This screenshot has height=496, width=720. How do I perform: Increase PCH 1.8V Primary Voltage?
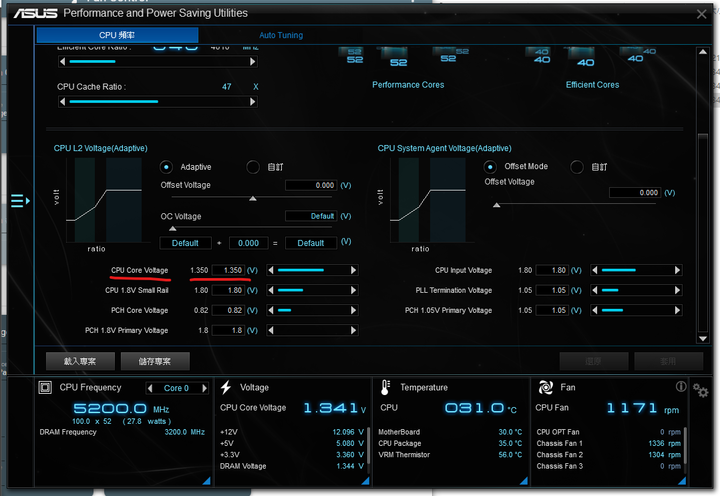pos(353,330)
